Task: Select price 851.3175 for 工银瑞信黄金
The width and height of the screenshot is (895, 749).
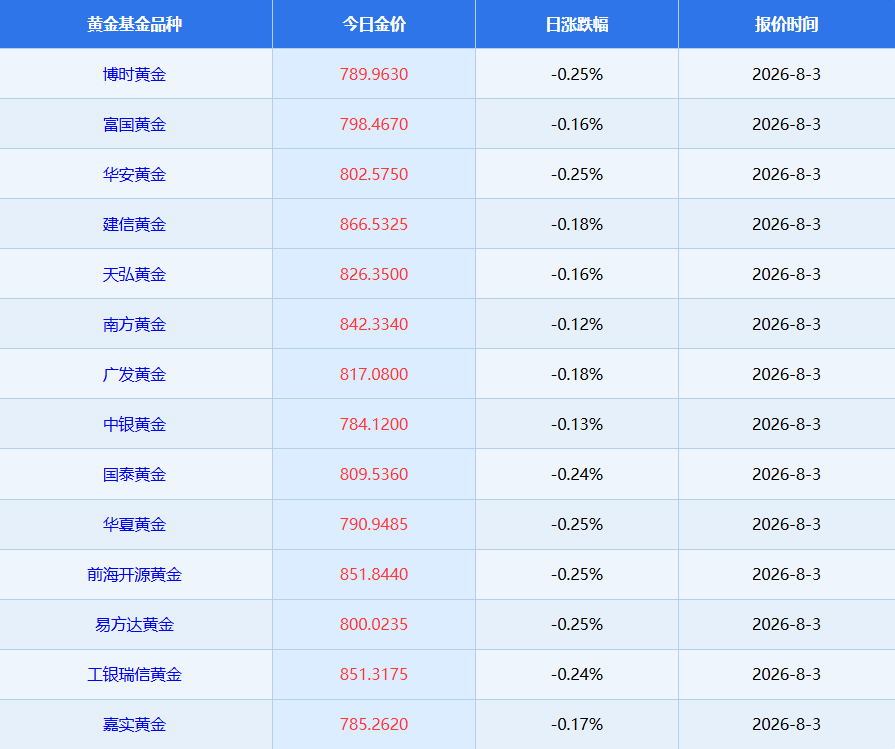Action: click(374, 674)
